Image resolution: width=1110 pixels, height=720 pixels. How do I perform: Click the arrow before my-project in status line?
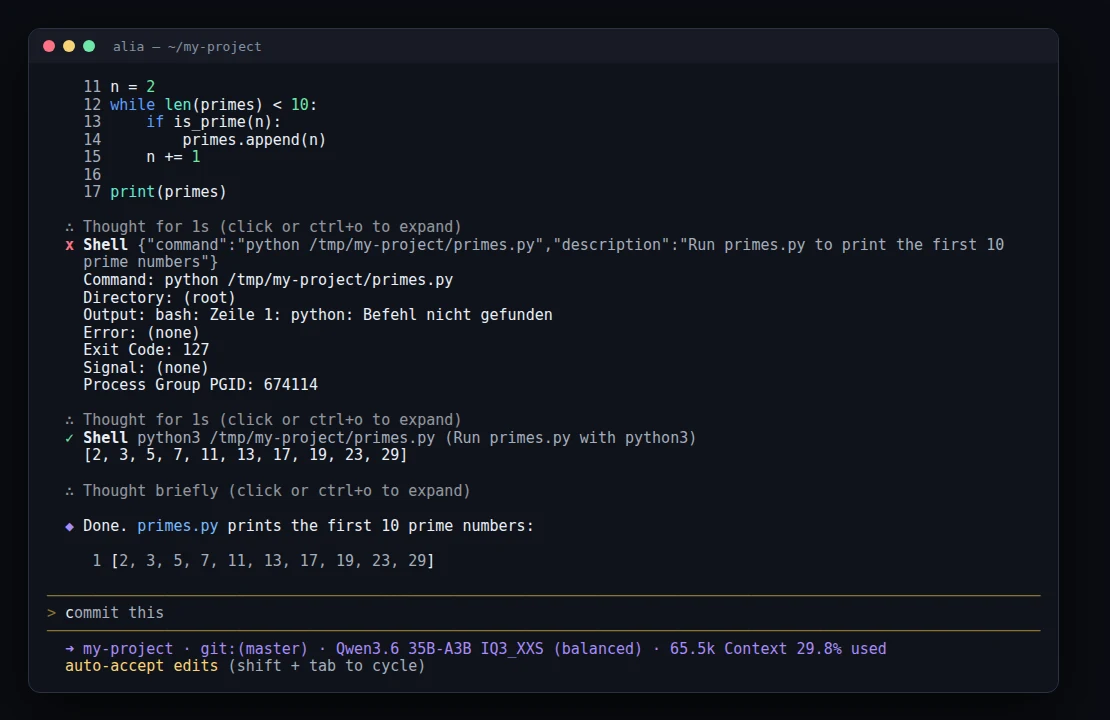(x=69, y=648)
